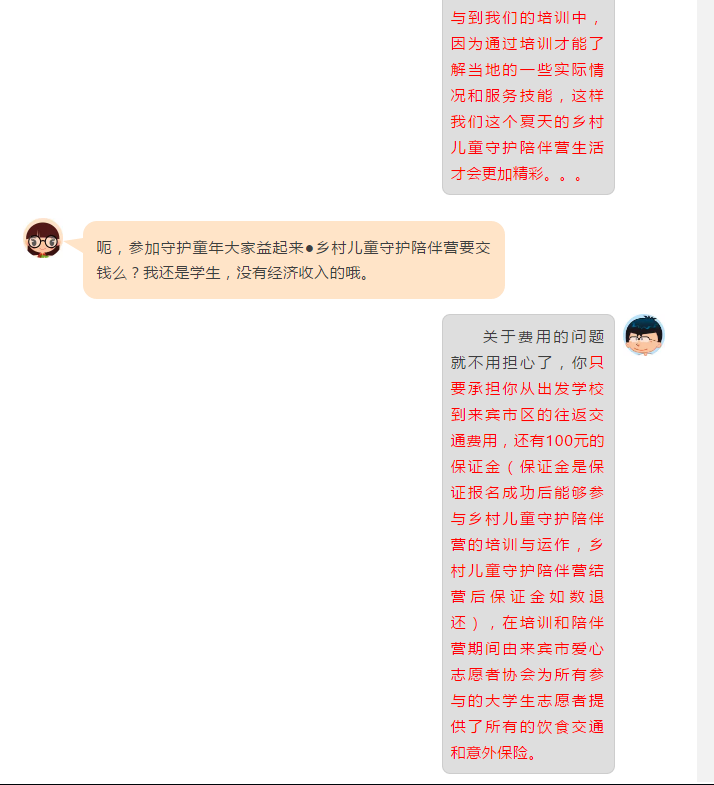714x785 pixels.
Task: Click the pointer tail of the orange bubble
Action: pyautogui.click(x=74, y=244)
